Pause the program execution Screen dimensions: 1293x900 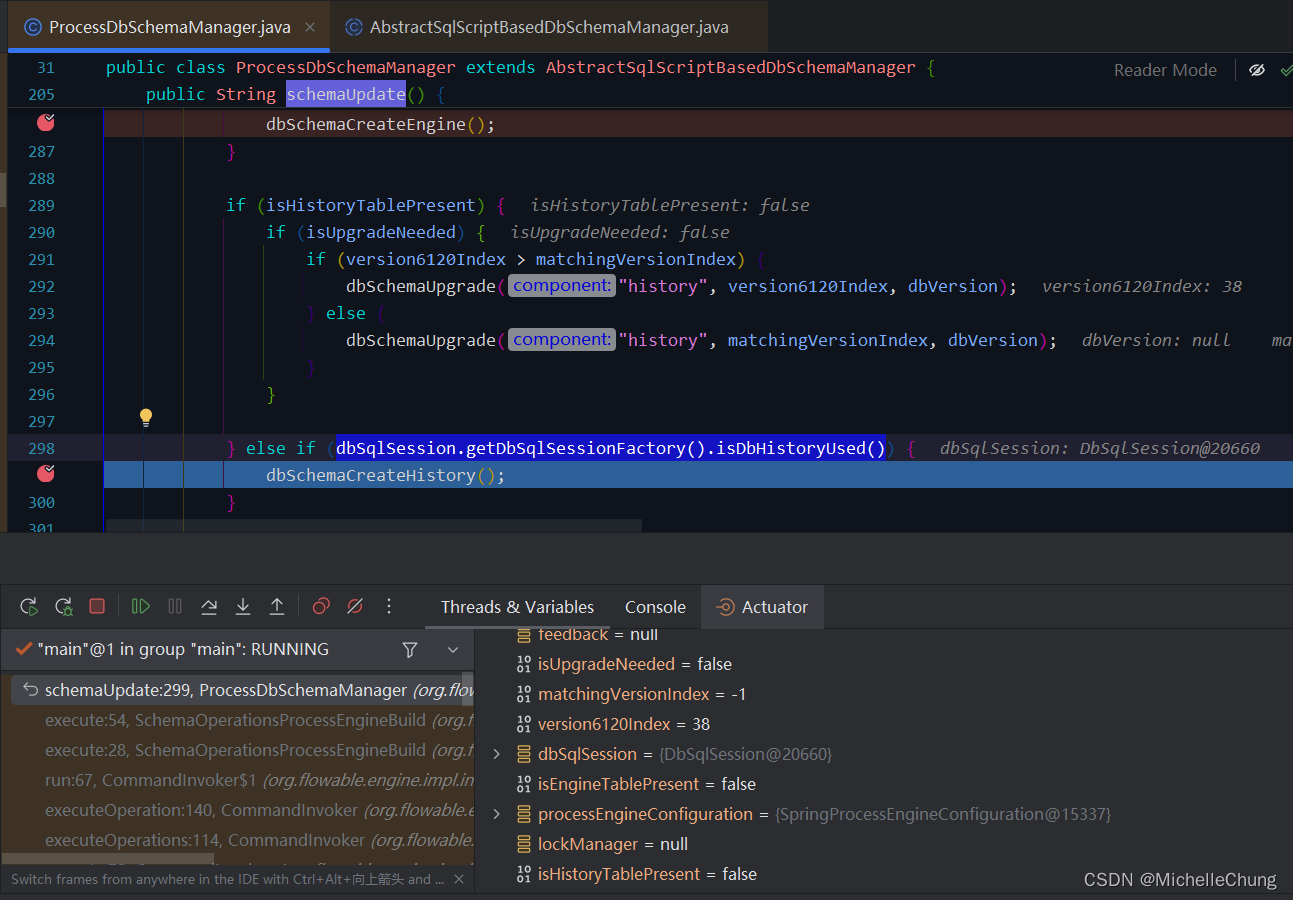coord(175,606)
